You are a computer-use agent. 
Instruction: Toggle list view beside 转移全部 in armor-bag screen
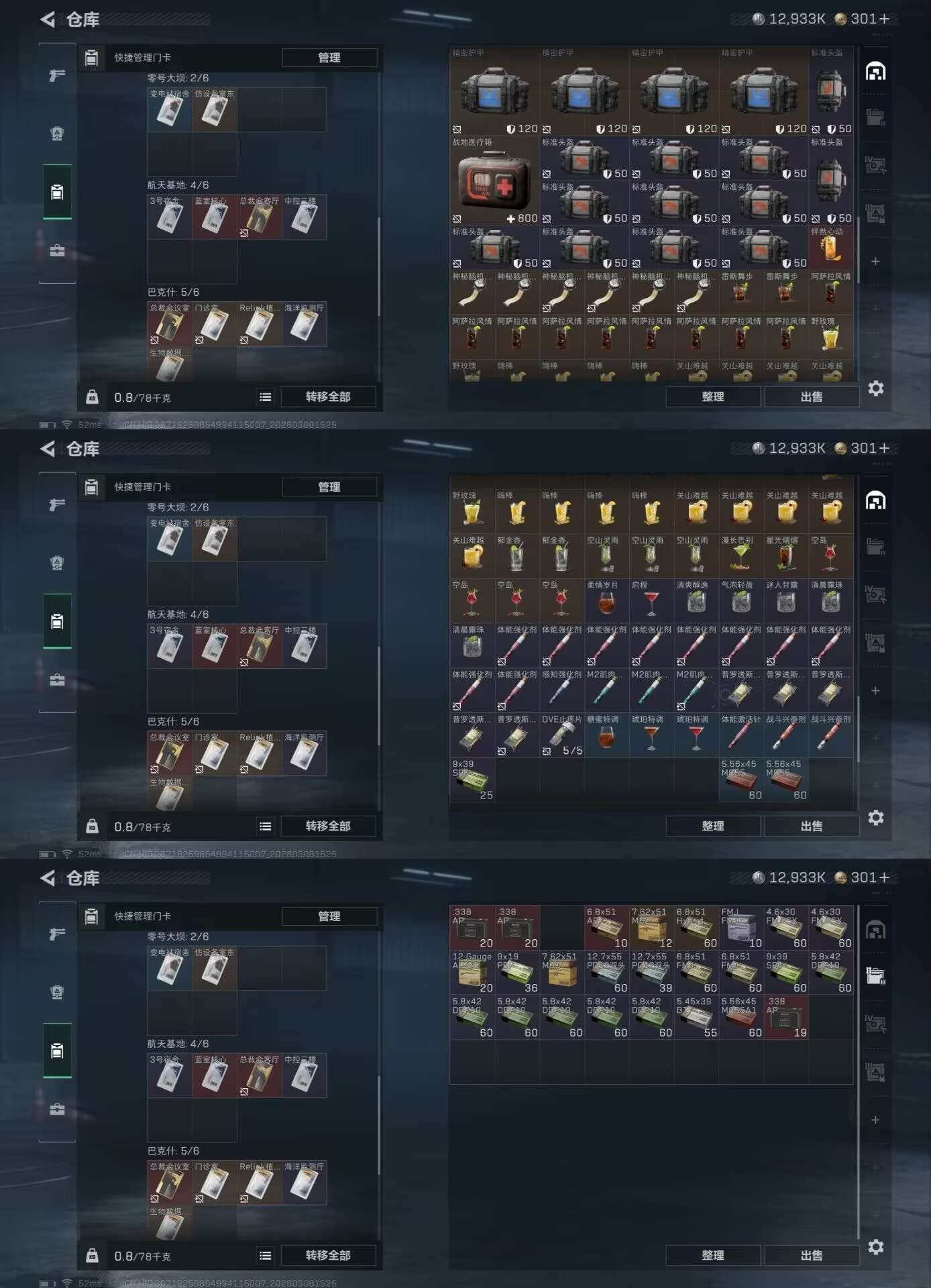[x=266, y=397]
